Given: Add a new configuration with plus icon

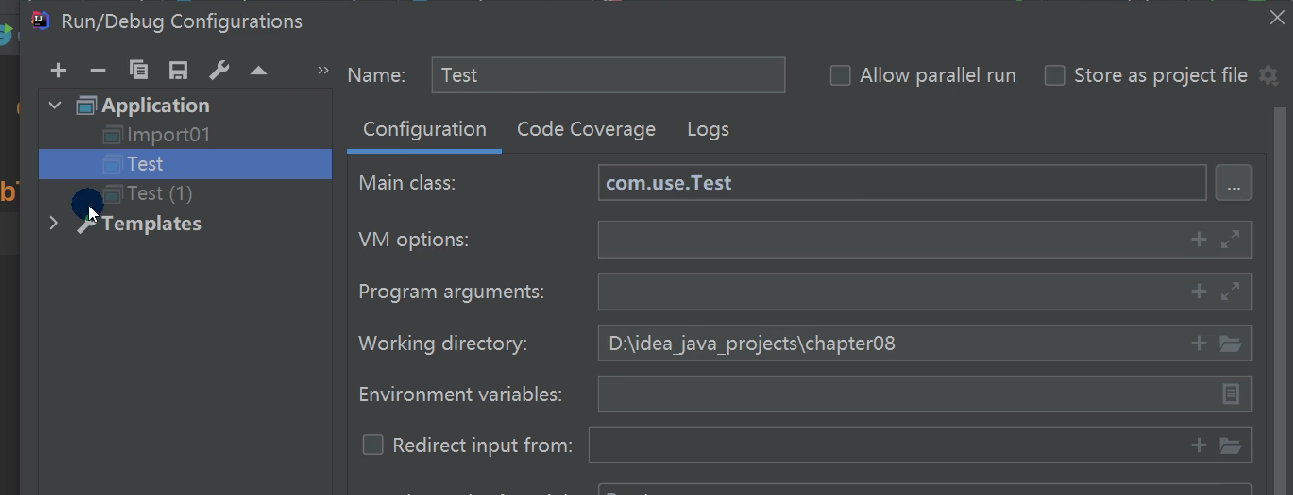Looking at the screenshot, I should [58, 70].
